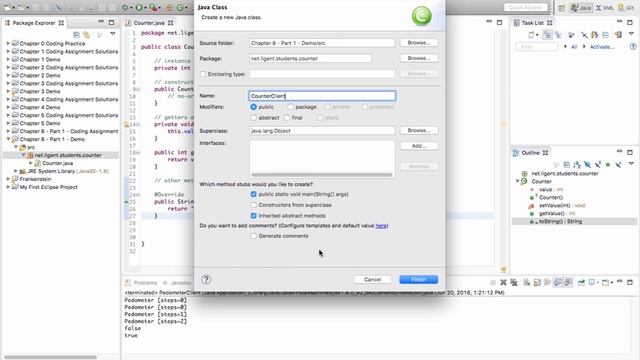The height and width of the screenshot is (360, 640).
Task: Select the Package Explorer tab
Action: pyautogui.click(x=34, y=23)
